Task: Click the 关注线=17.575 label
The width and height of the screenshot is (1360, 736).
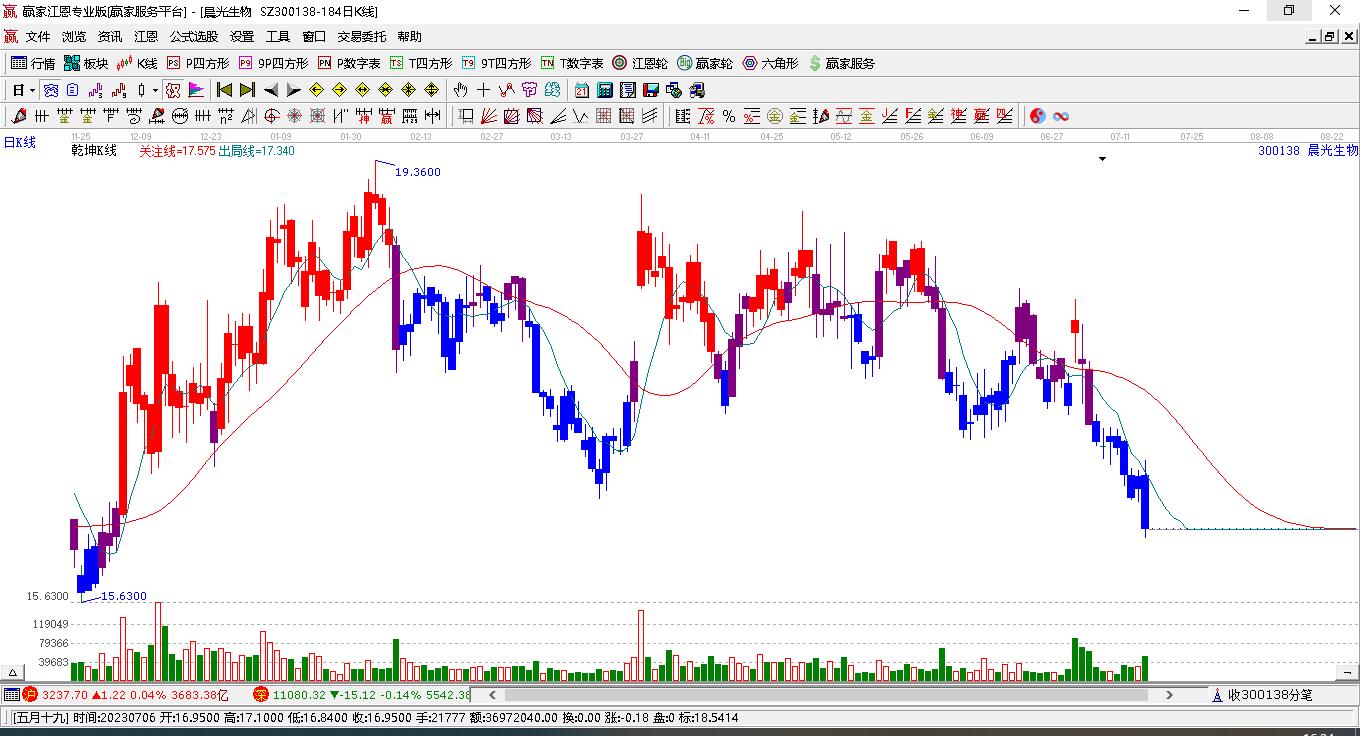Action: coord(177,151)
